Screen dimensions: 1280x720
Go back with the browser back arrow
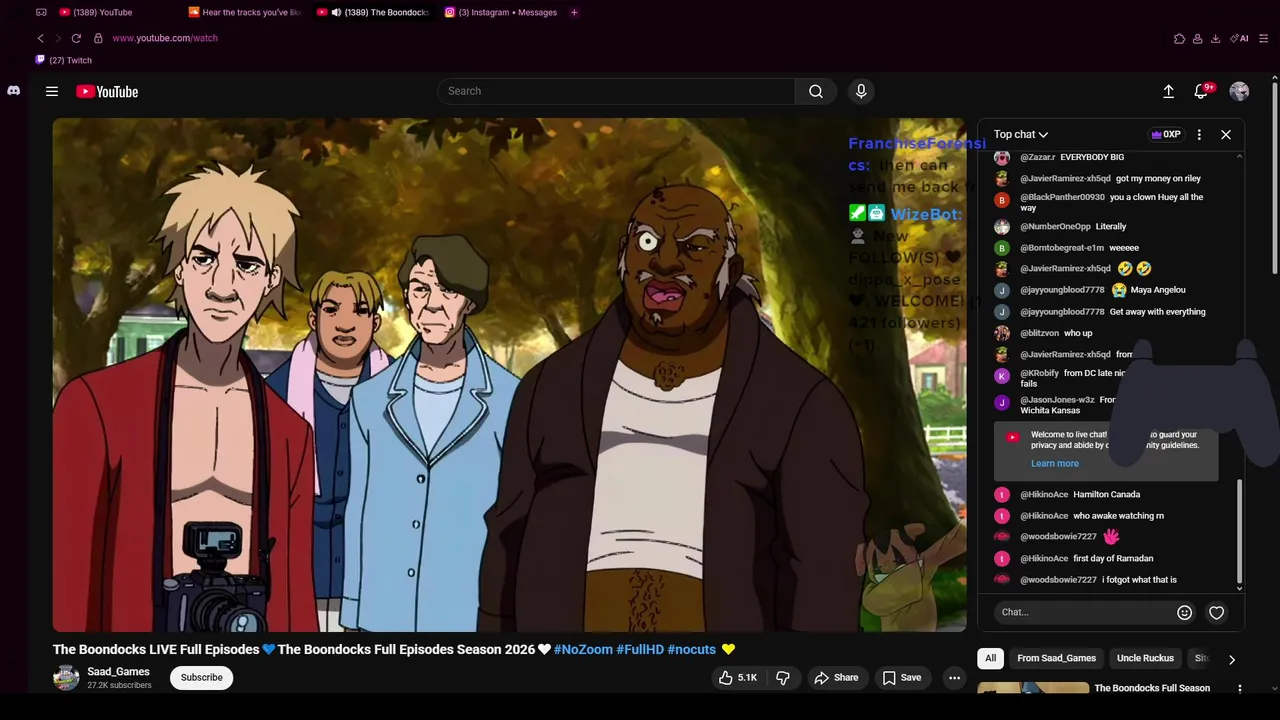pos(40,38)
